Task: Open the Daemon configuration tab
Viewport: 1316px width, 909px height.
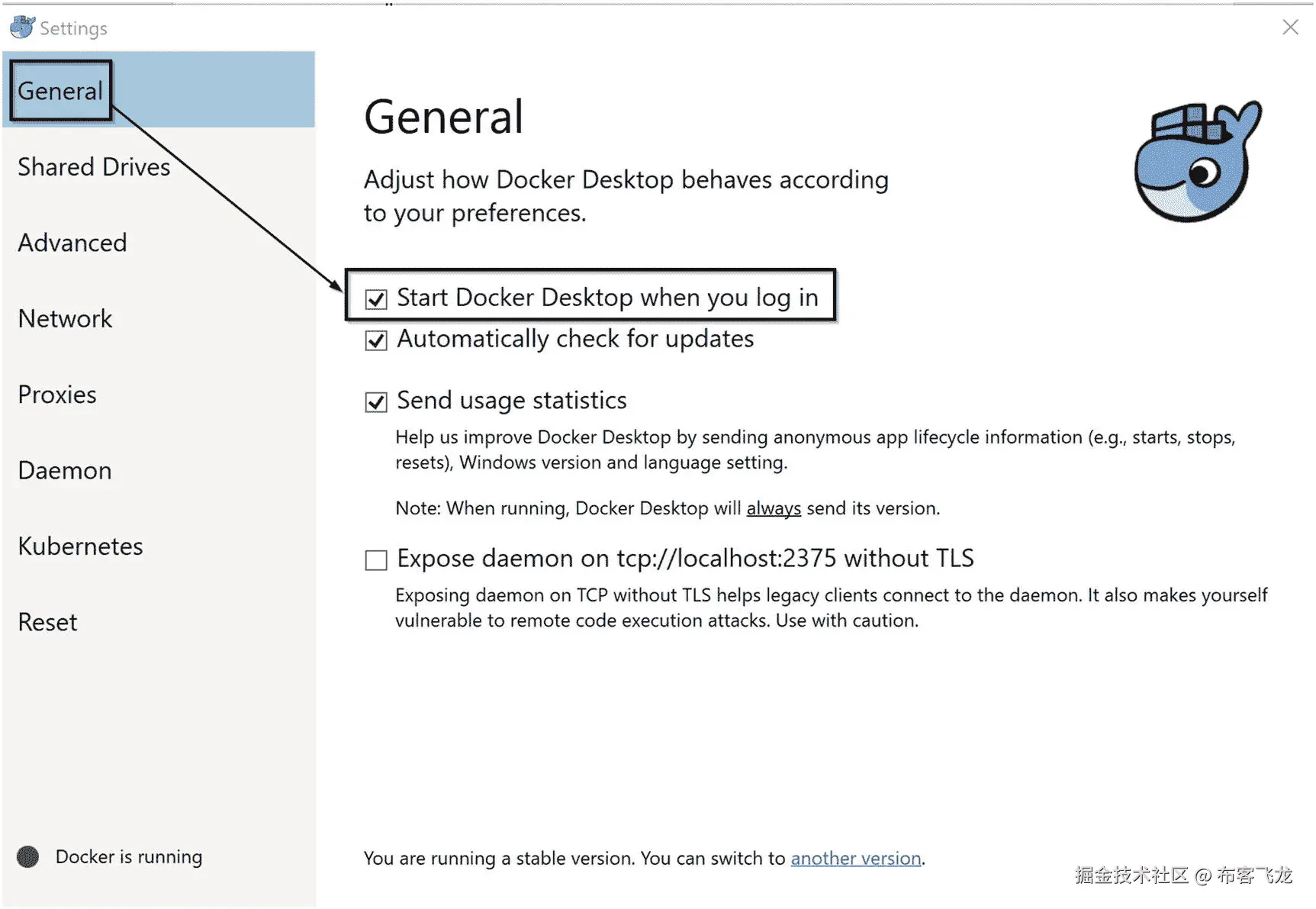Action: (x=65, y=470)
